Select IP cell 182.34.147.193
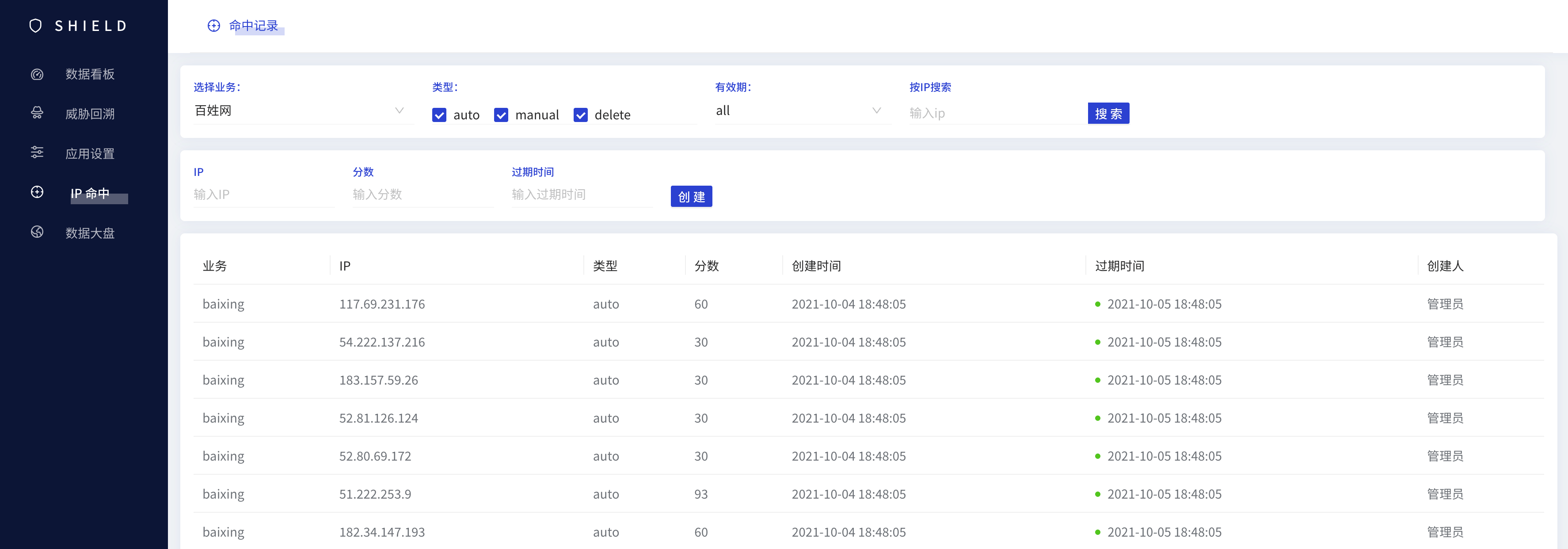 coord(382,532)
